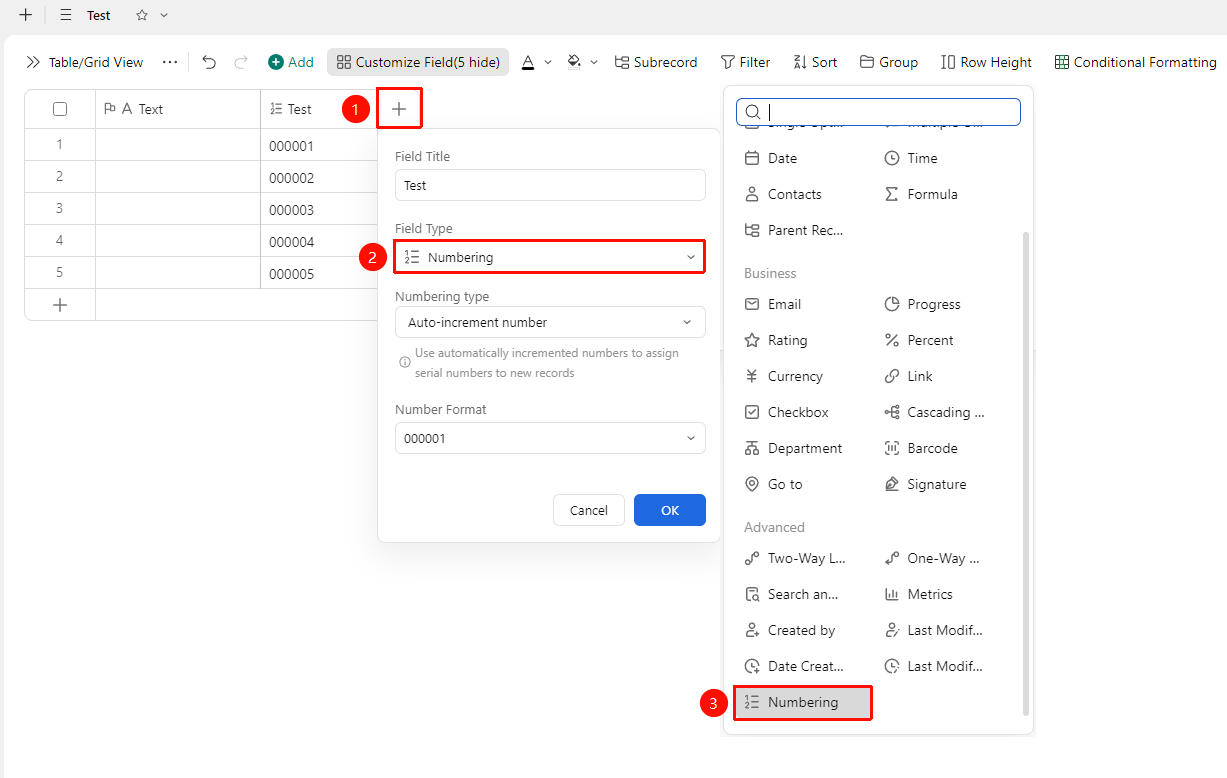Screen dimensions: 1227x778
Task: Click the plus icon at top-left corner
Action: 25,16
